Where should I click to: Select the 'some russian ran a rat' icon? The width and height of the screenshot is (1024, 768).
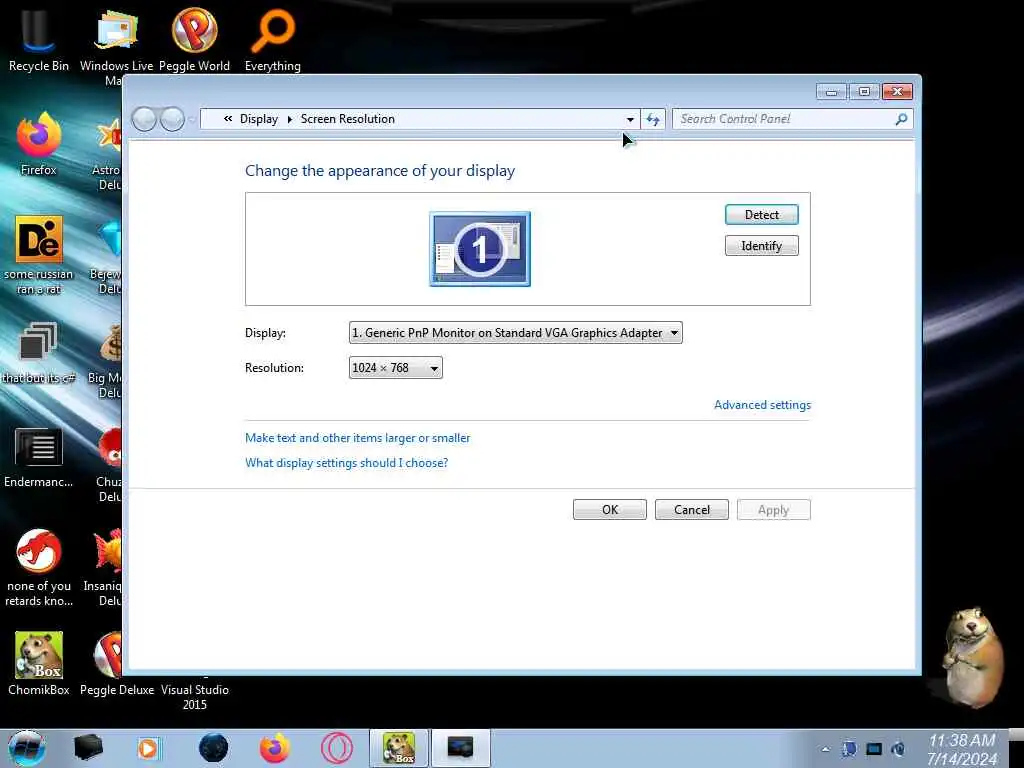tap(39, 255)
